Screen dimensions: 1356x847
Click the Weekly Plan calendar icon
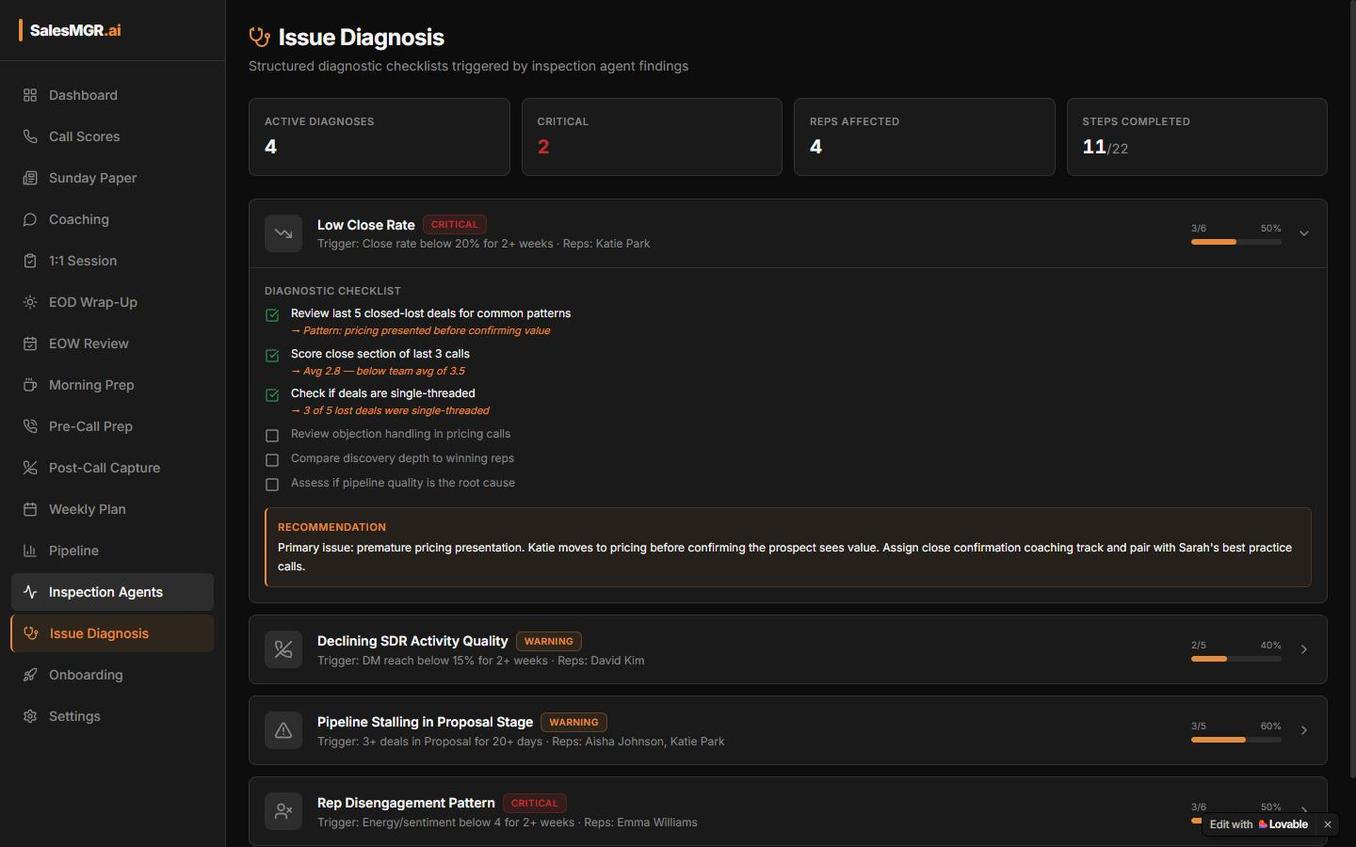[x=30, y=509]
